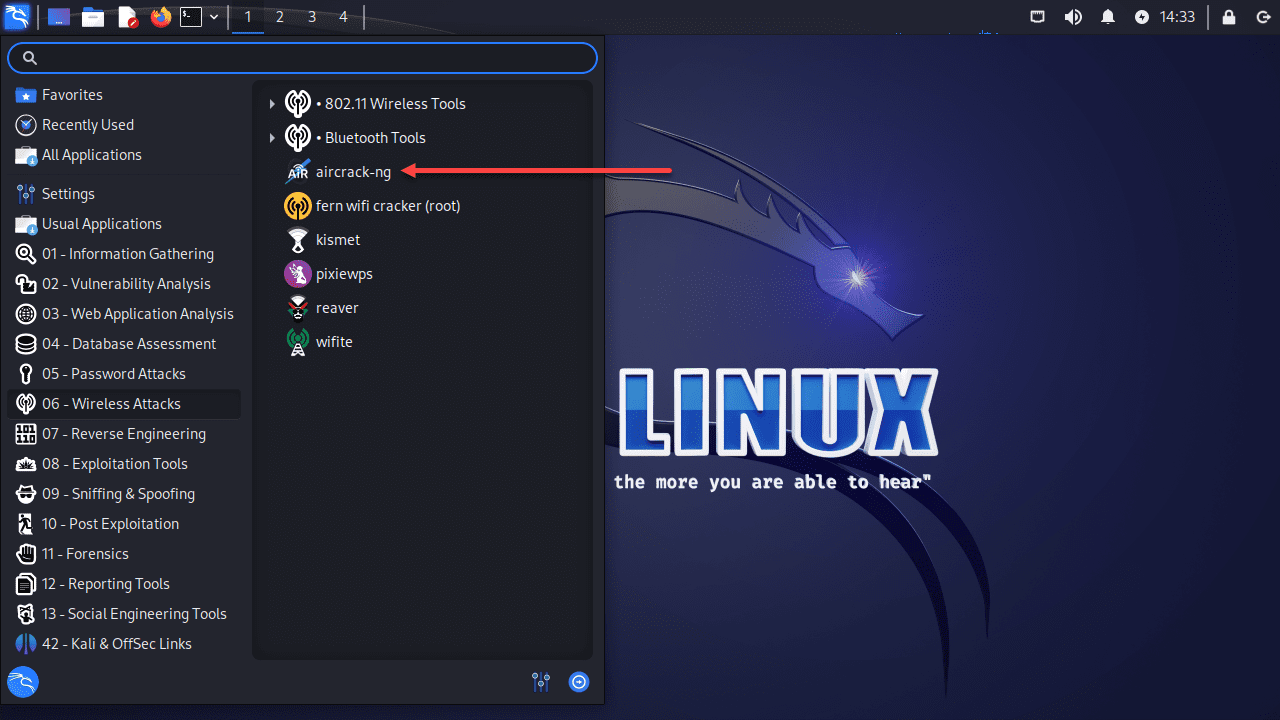Select 06 - Wireless Attacks category
Screen dimensions: 1280x720
pyautogui.click(x=124, y=404)
